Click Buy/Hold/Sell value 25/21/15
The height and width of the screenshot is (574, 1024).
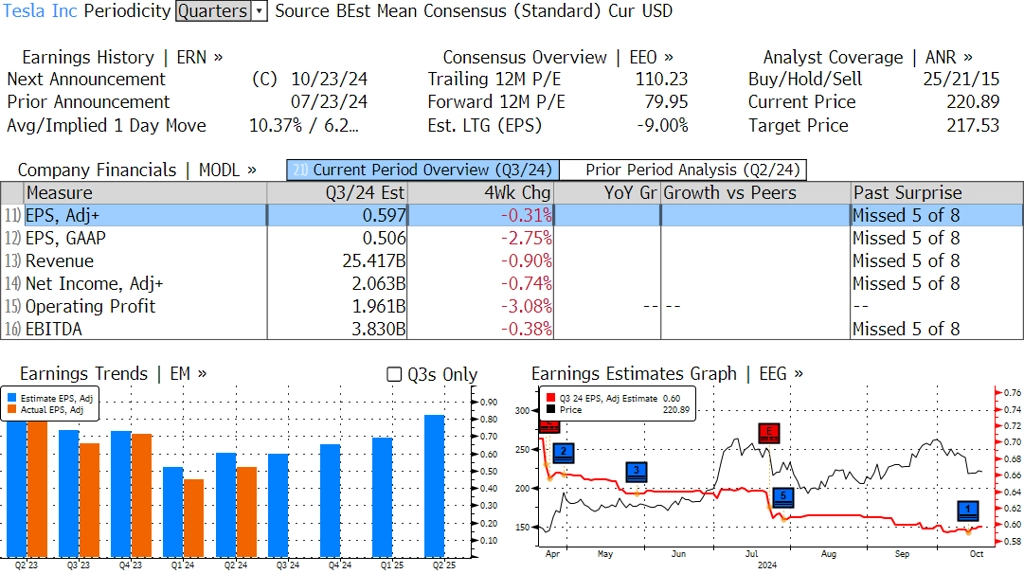pos(961,79)
